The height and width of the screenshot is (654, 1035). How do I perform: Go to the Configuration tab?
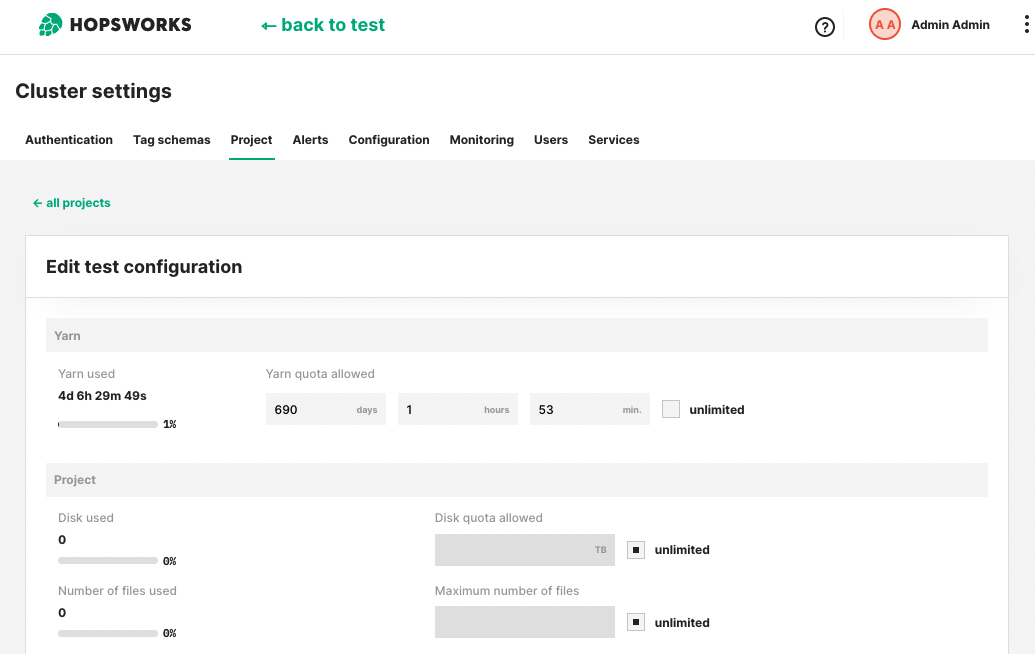pos(389,140)
